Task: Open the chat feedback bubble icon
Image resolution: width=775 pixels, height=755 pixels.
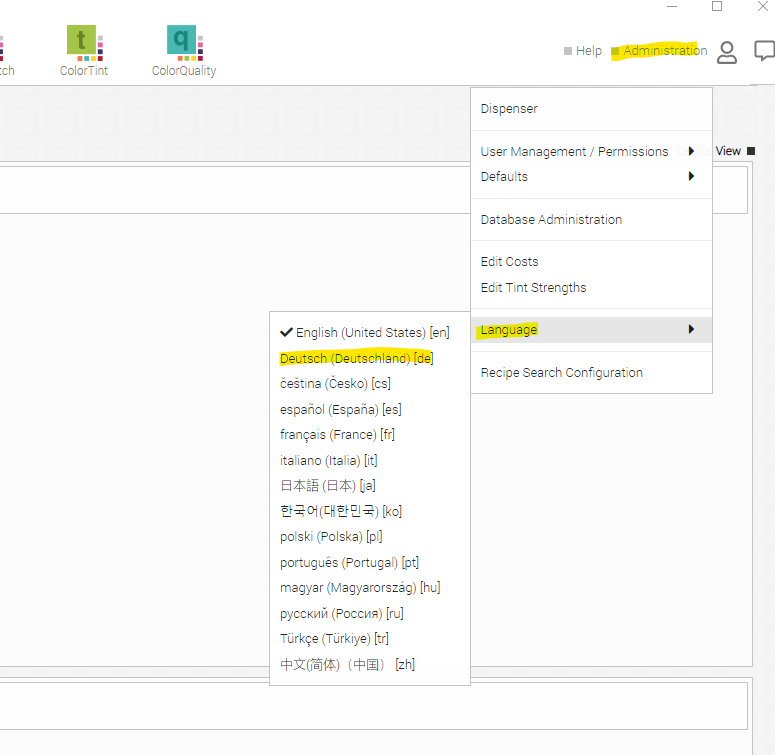Action: click(764, 51)
